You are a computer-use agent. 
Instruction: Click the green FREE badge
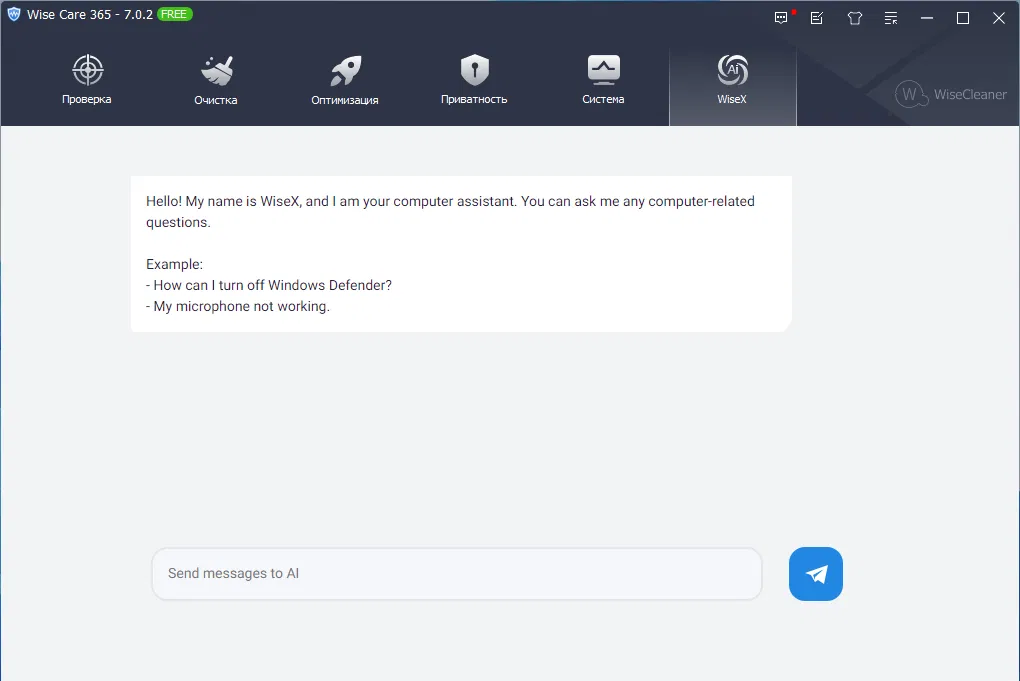pos(174,14)
